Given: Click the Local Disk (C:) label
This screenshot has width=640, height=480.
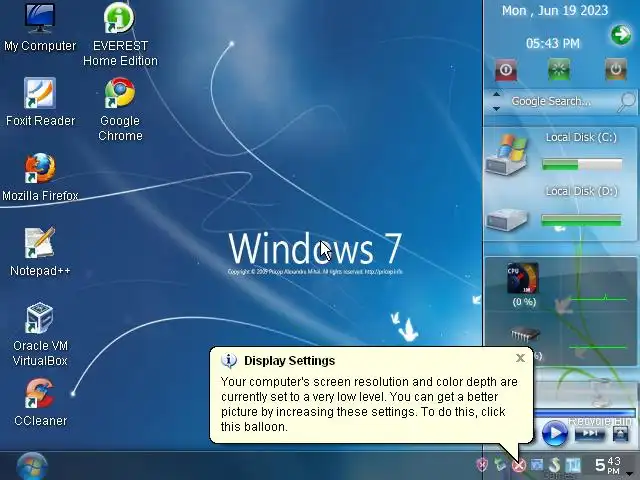Looking at the screenshot, I should tap(581, 138).
